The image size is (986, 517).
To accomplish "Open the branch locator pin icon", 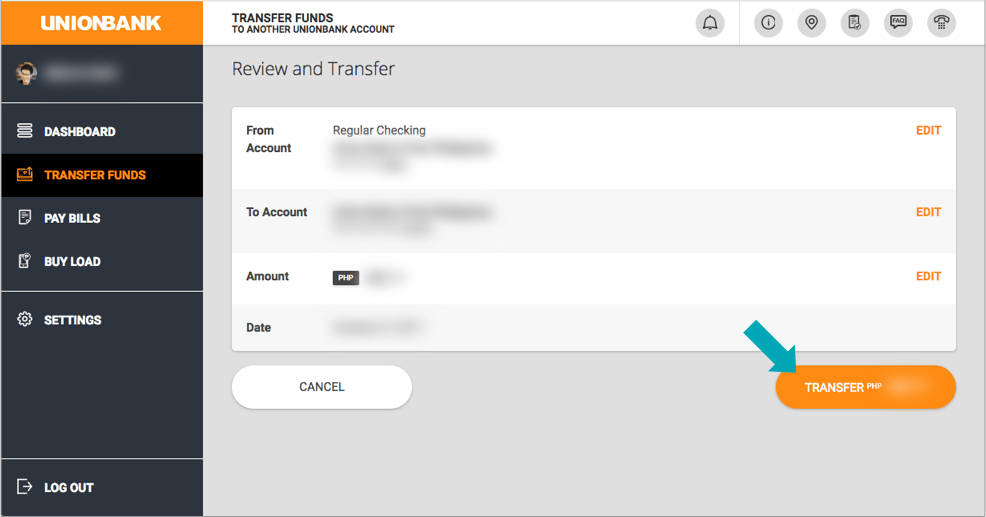I will tap(812, 23).
